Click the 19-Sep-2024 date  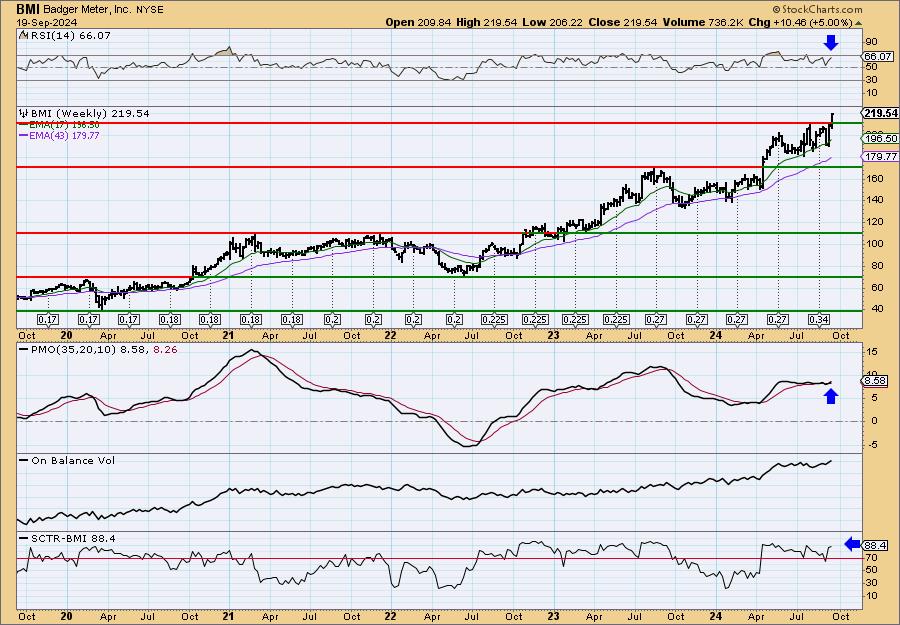[45, 22]
